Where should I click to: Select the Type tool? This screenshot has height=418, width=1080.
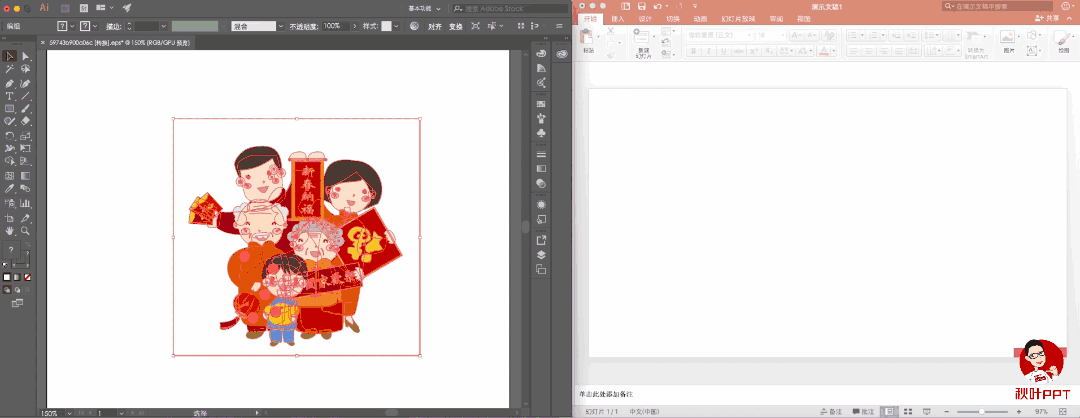pos(10,96)
